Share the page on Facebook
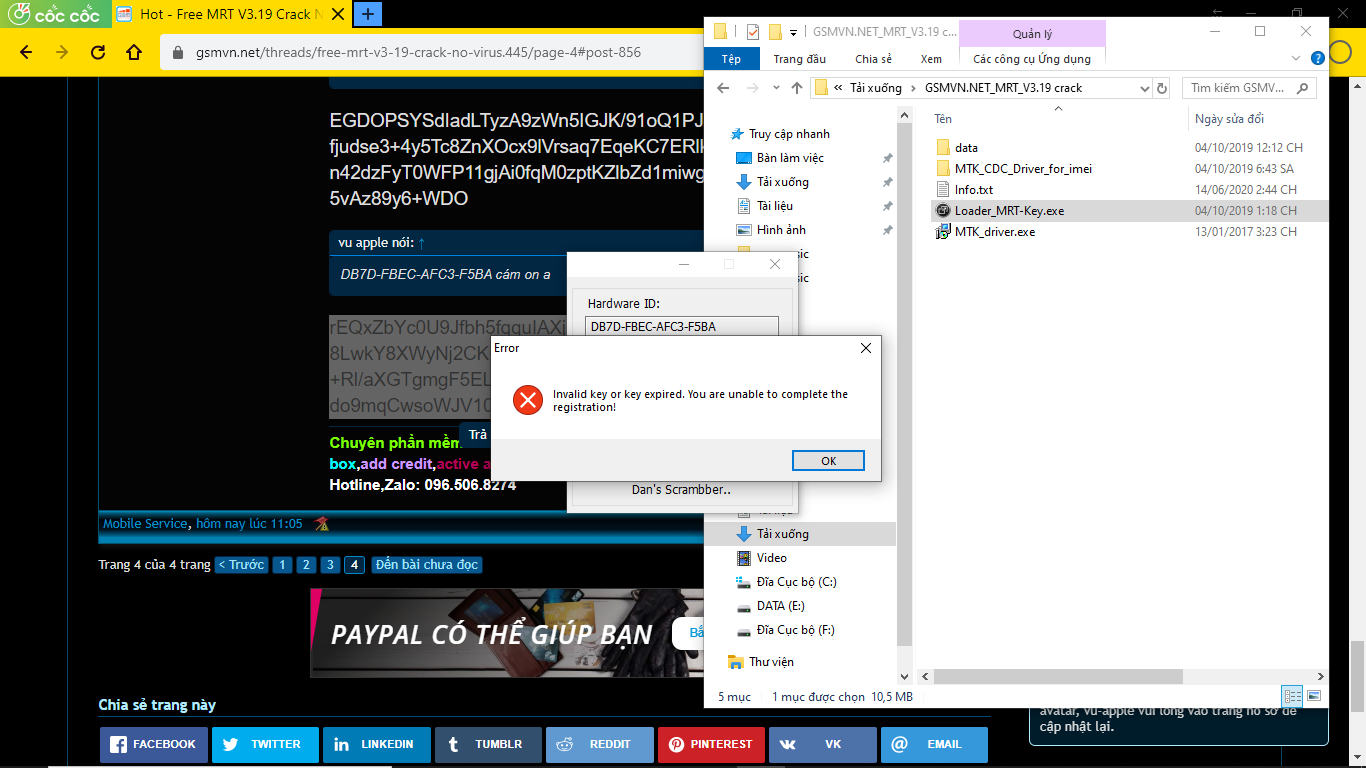Viewport: 1366px width, 768px height. pos(154,745)
